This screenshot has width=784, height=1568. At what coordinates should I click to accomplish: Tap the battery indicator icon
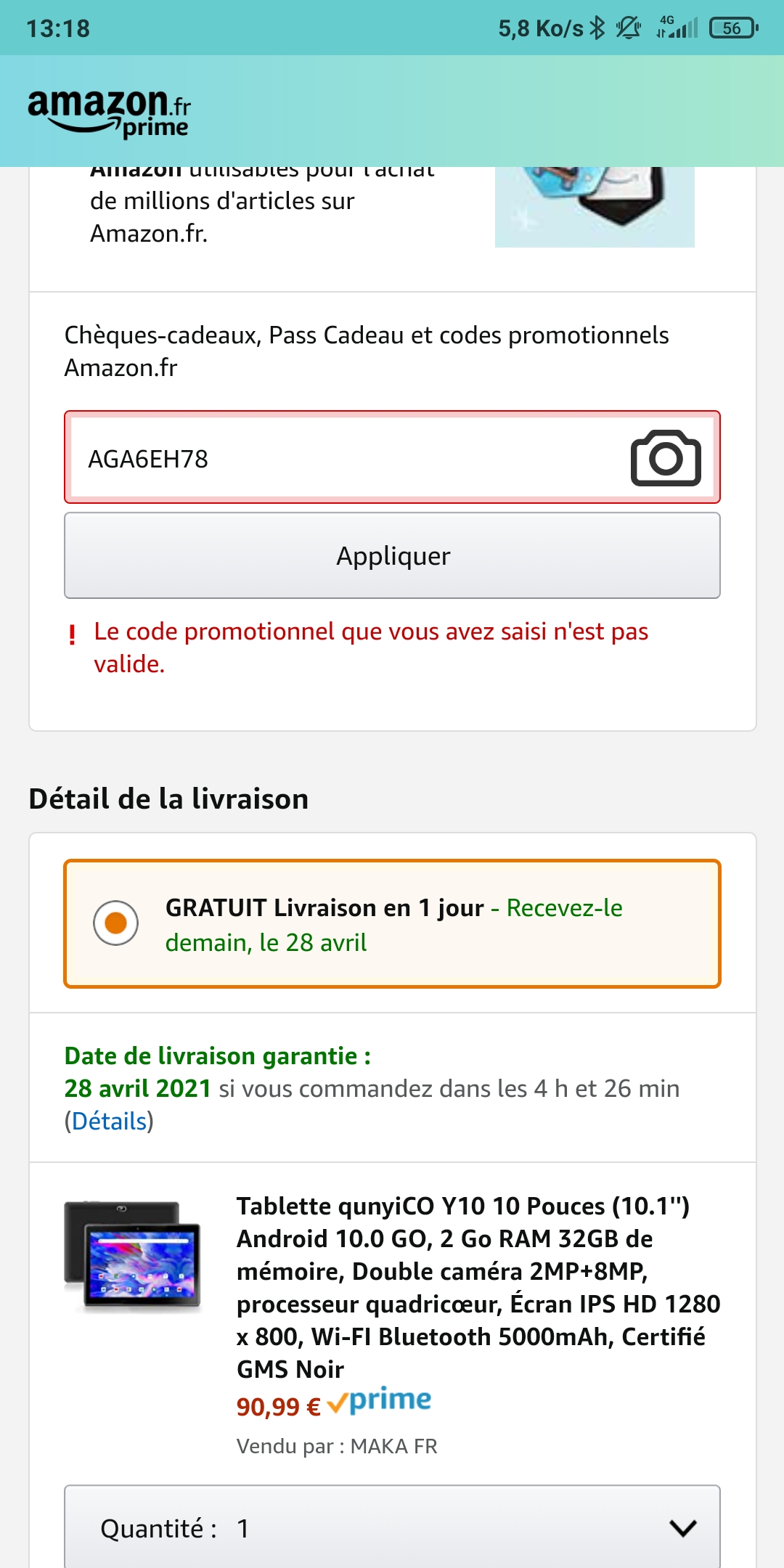point(733,28)
